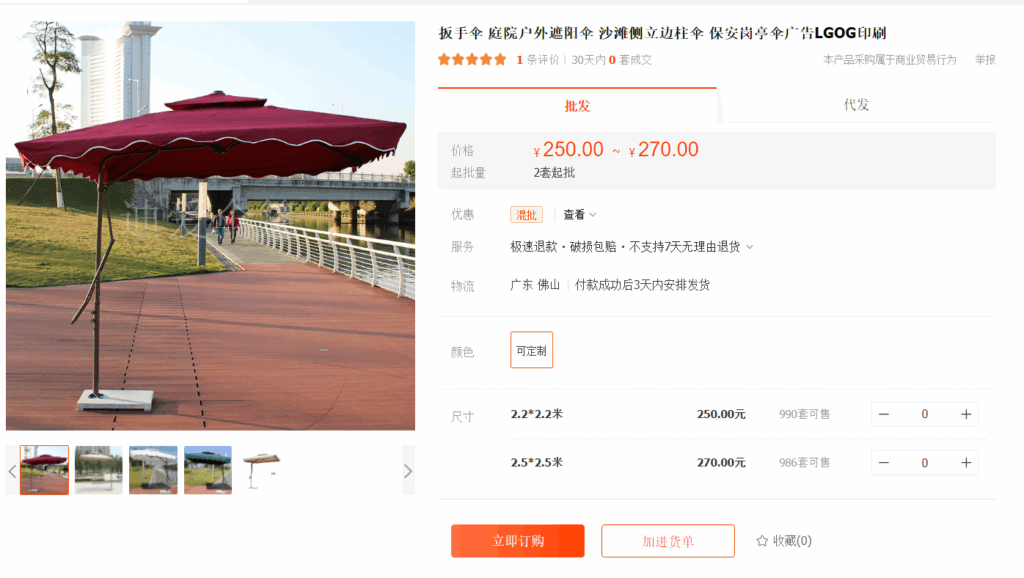Switch to the 代发 tab
The height and width of the screenshot is (578, 1024).
pos(856,105)
